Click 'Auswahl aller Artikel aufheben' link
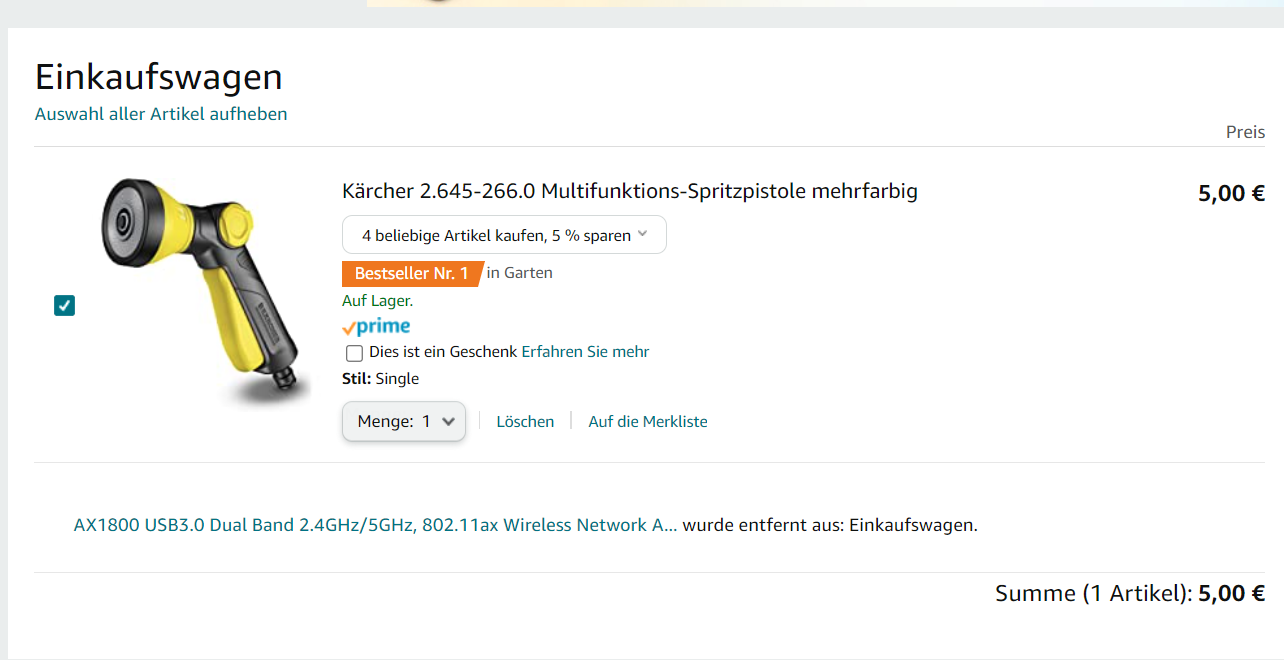This screenshot has height=660, width=1284. pyautogui.click(x=161, y=114)
